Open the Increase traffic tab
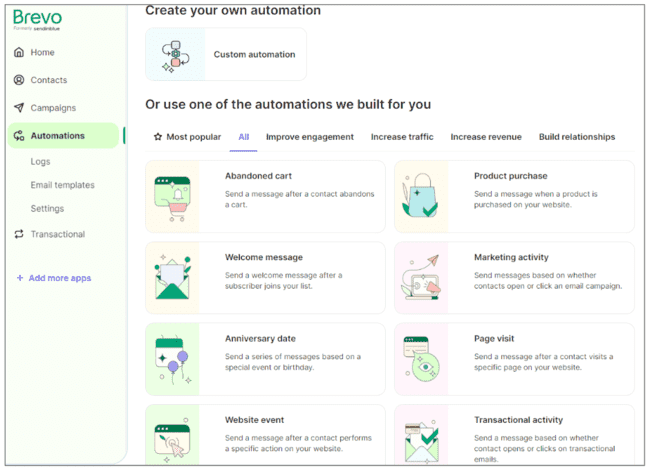This screenshot has width=650, height=472. pos(402,137)
